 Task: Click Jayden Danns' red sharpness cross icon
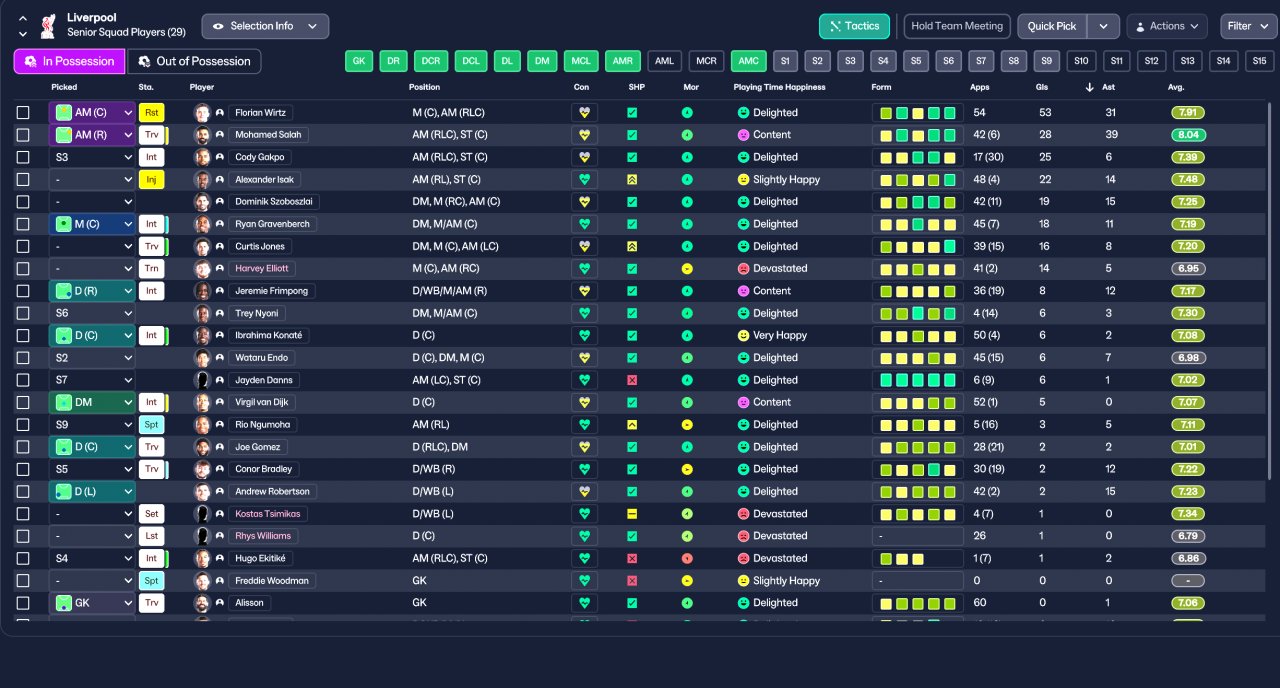(x=632, y=380)
